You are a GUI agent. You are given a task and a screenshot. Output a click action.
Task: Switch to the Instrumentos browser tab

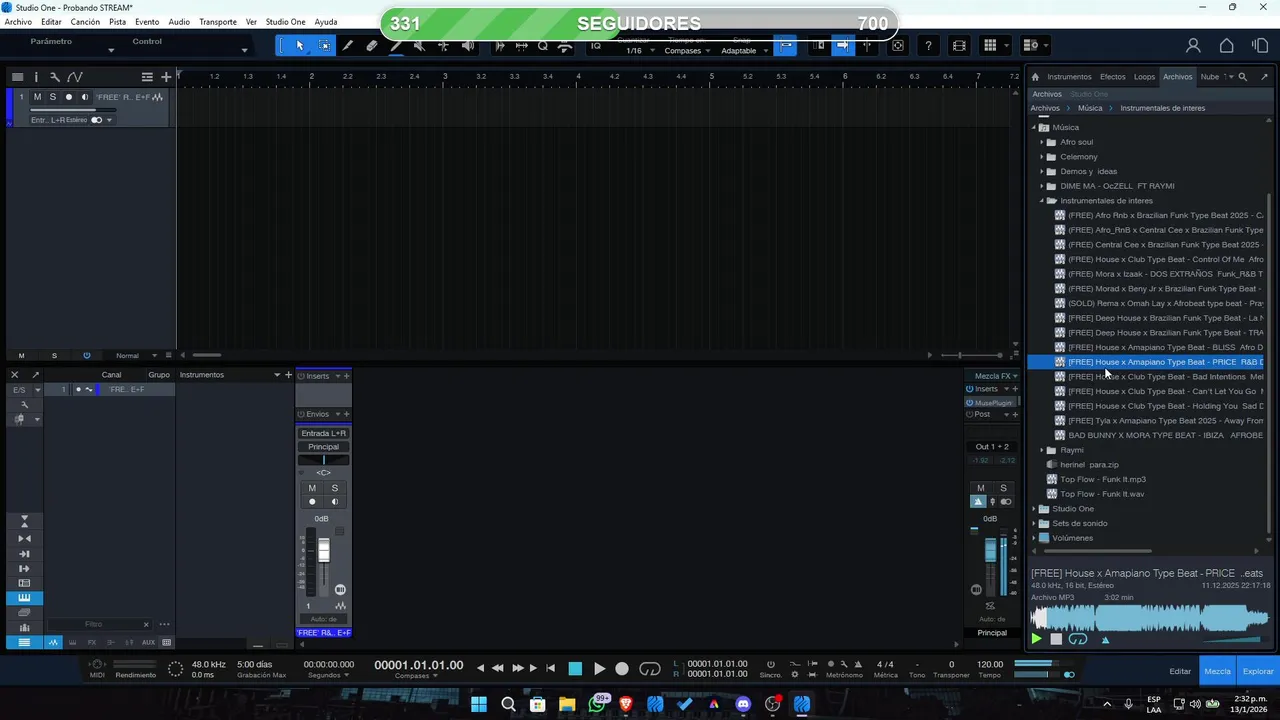point(1070,77)
